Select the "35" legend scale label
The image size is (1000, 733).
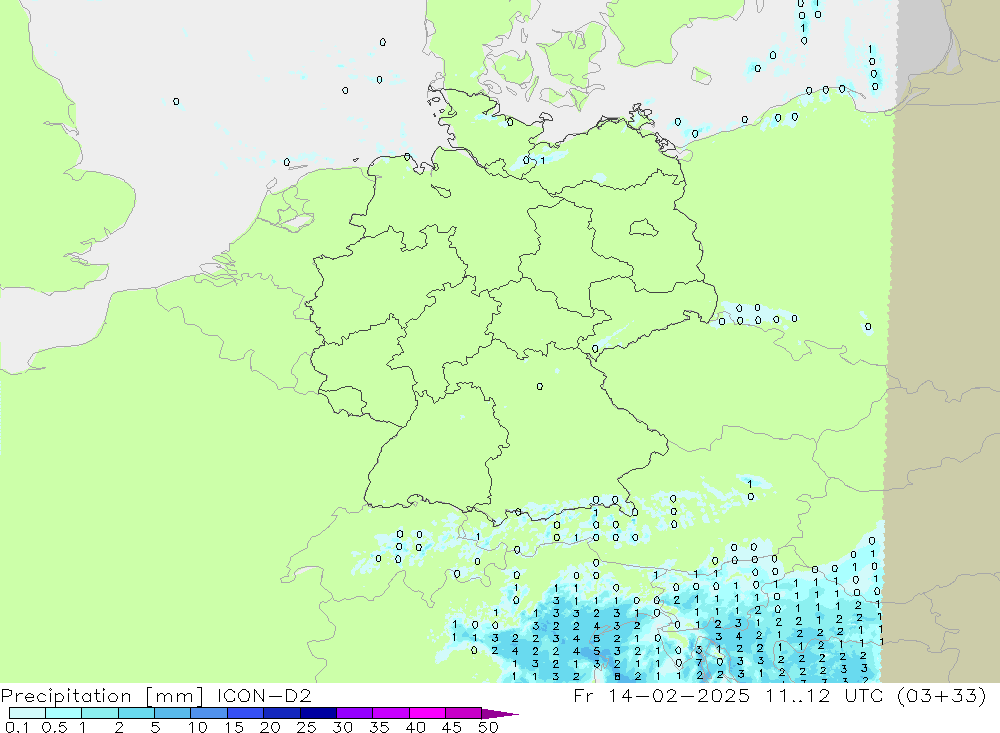click(379, 727)
